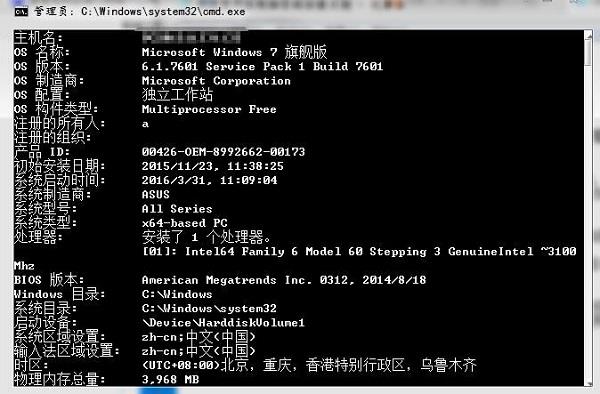Click the product ID '00426-OEM-8992662-00173'
This screenshot has width=600, height=394.
click(223, 152)
